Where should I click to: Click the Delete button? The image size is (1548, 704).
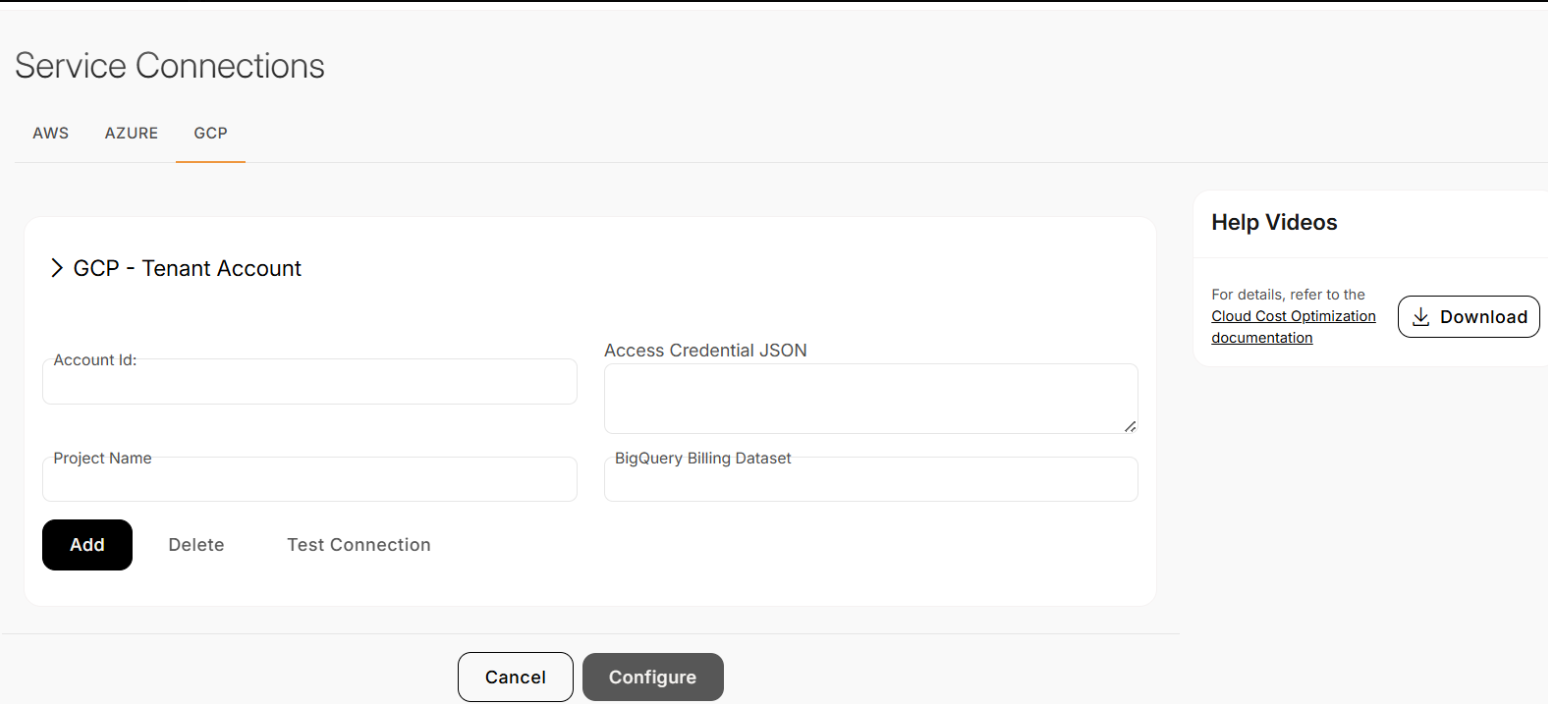click(x=196, y=545)
